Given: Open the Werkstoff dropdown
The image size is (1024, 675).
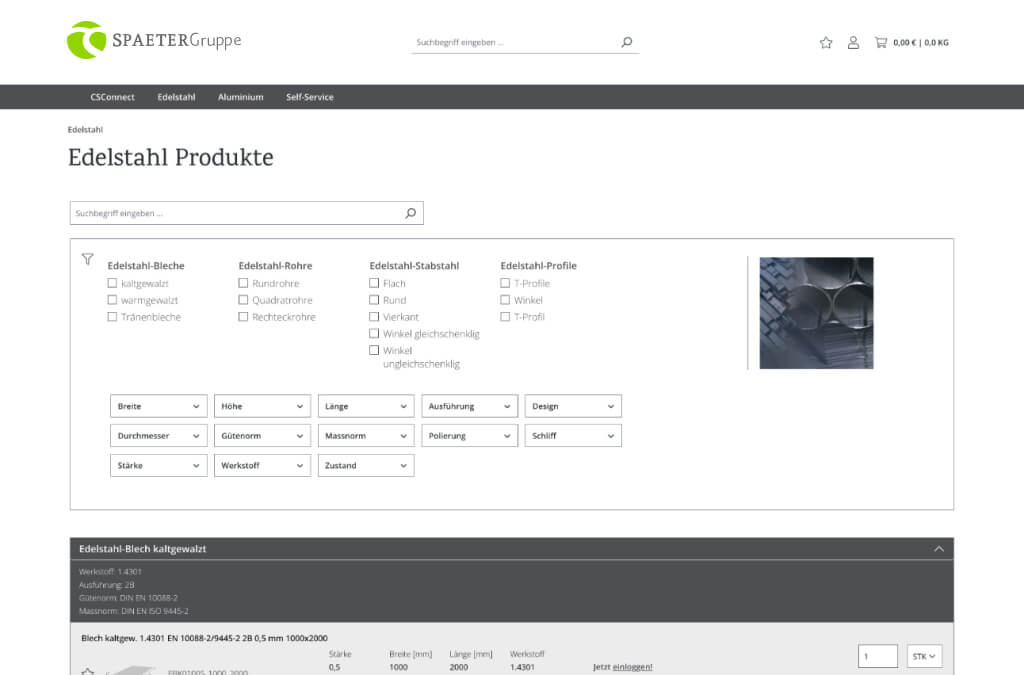Looking at the screenshot, I should tap(263, 465).
